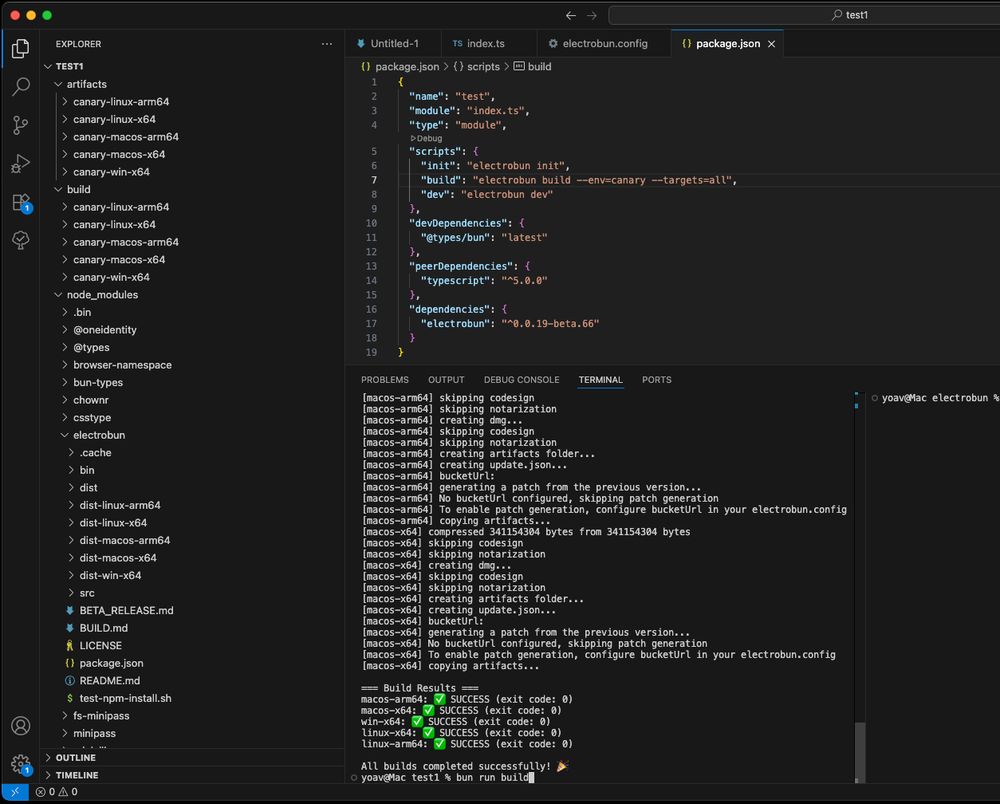Viewport: 1000px width, 804px height.
Task: Open the Testing view icon
Action: coord(20,240)
